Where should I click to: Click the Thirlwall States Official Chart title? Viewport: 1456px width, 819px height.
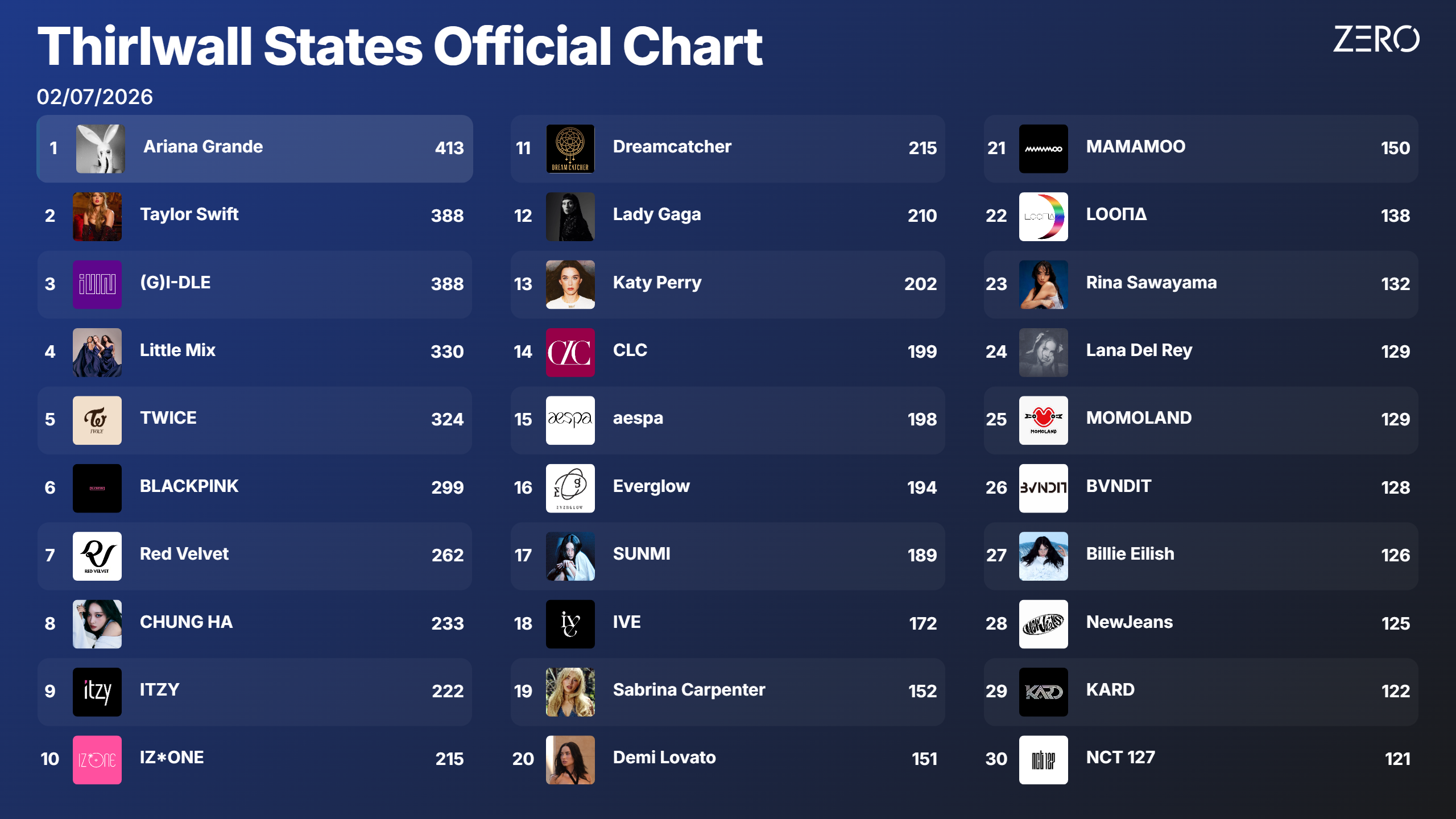pyautogui.click(x=400, y=46)
